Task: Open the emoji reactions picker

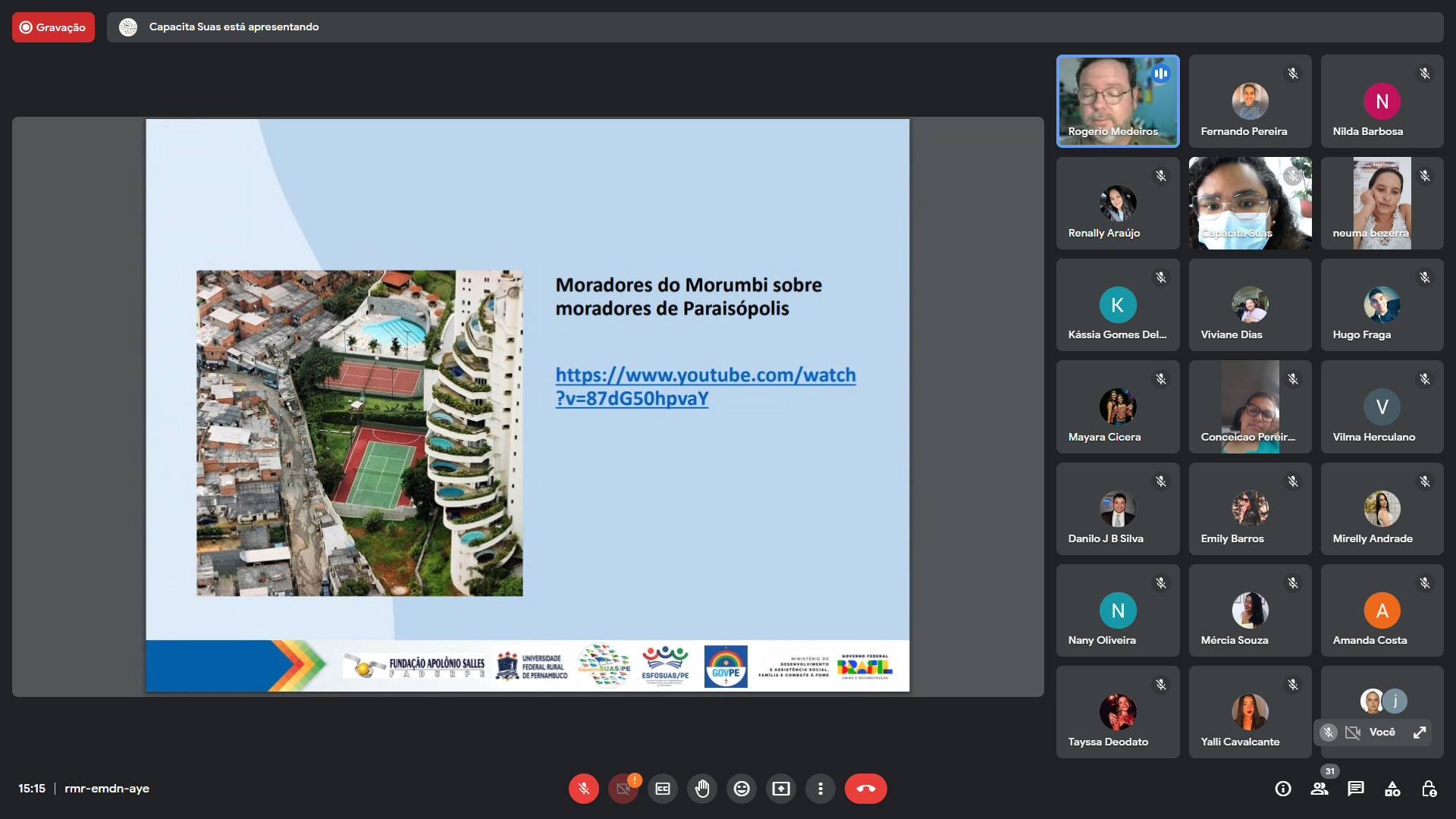Action: [x=742, y=789]
